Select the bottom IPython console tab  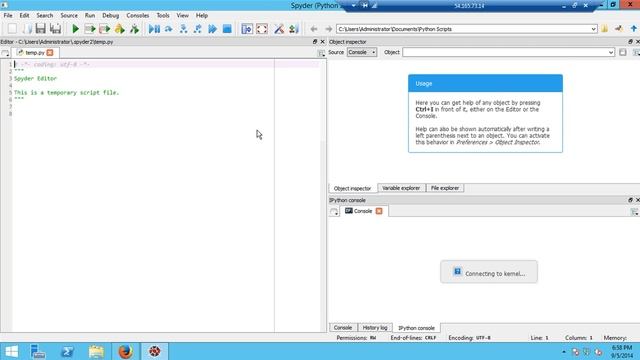[416, 328]
